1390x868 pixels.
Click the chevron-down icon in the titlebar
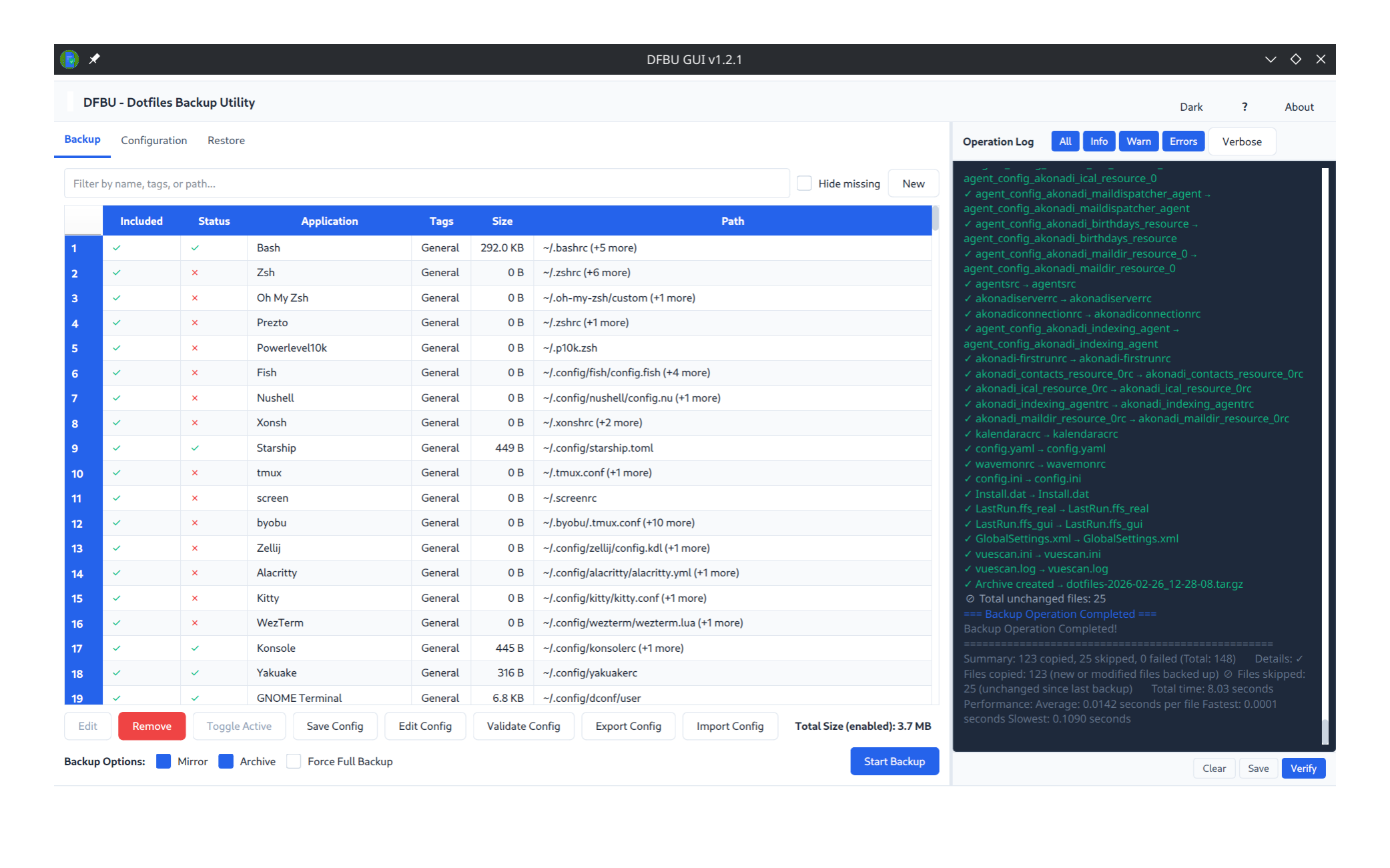(1270, 59)
